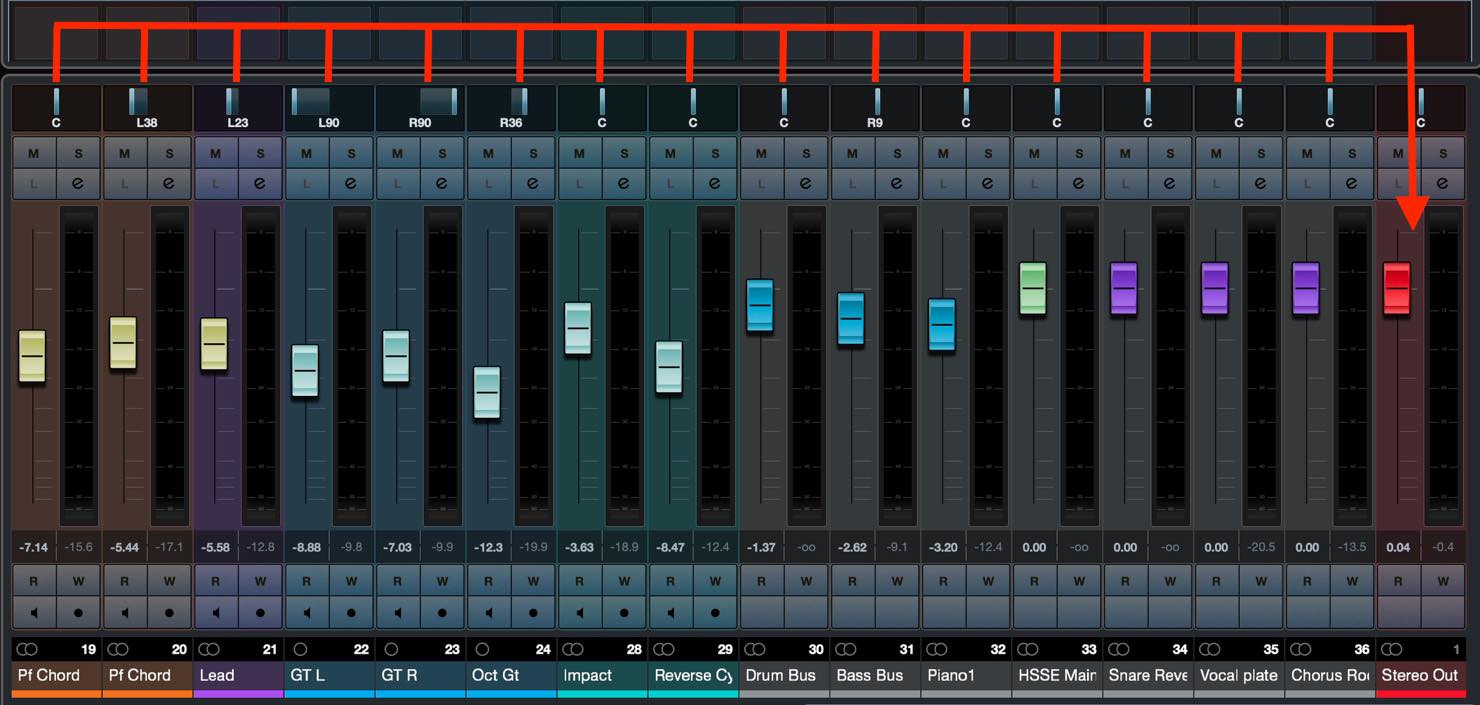This screenshot has width=1480, height=705.
Task: Select the HSSE Main channel name
Action: (1057, 676)
